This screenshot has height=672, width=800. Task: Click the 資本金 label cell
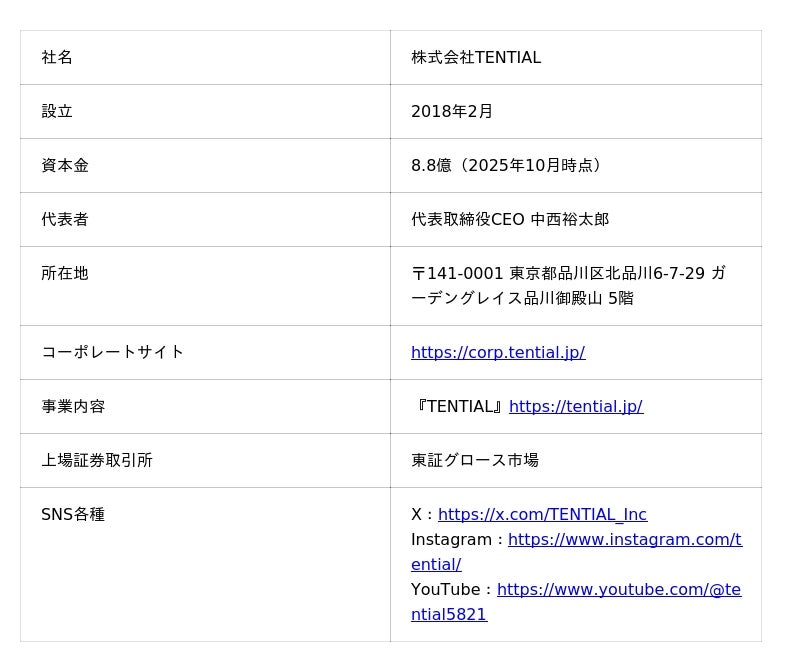pyautogui.click(x=65, y=166)
